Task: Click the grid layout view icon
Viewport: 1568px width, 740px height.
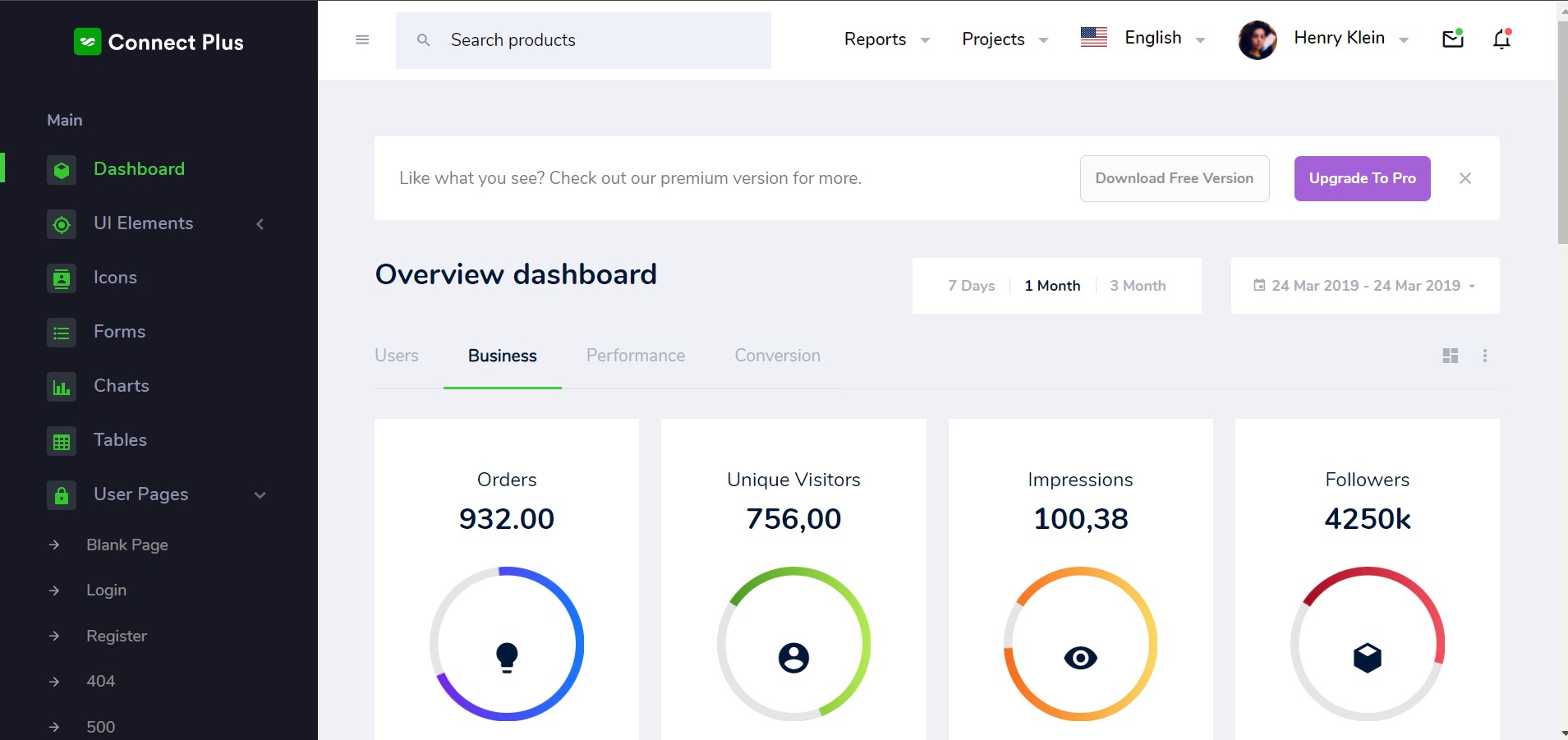Action: tap(1450, 356)
